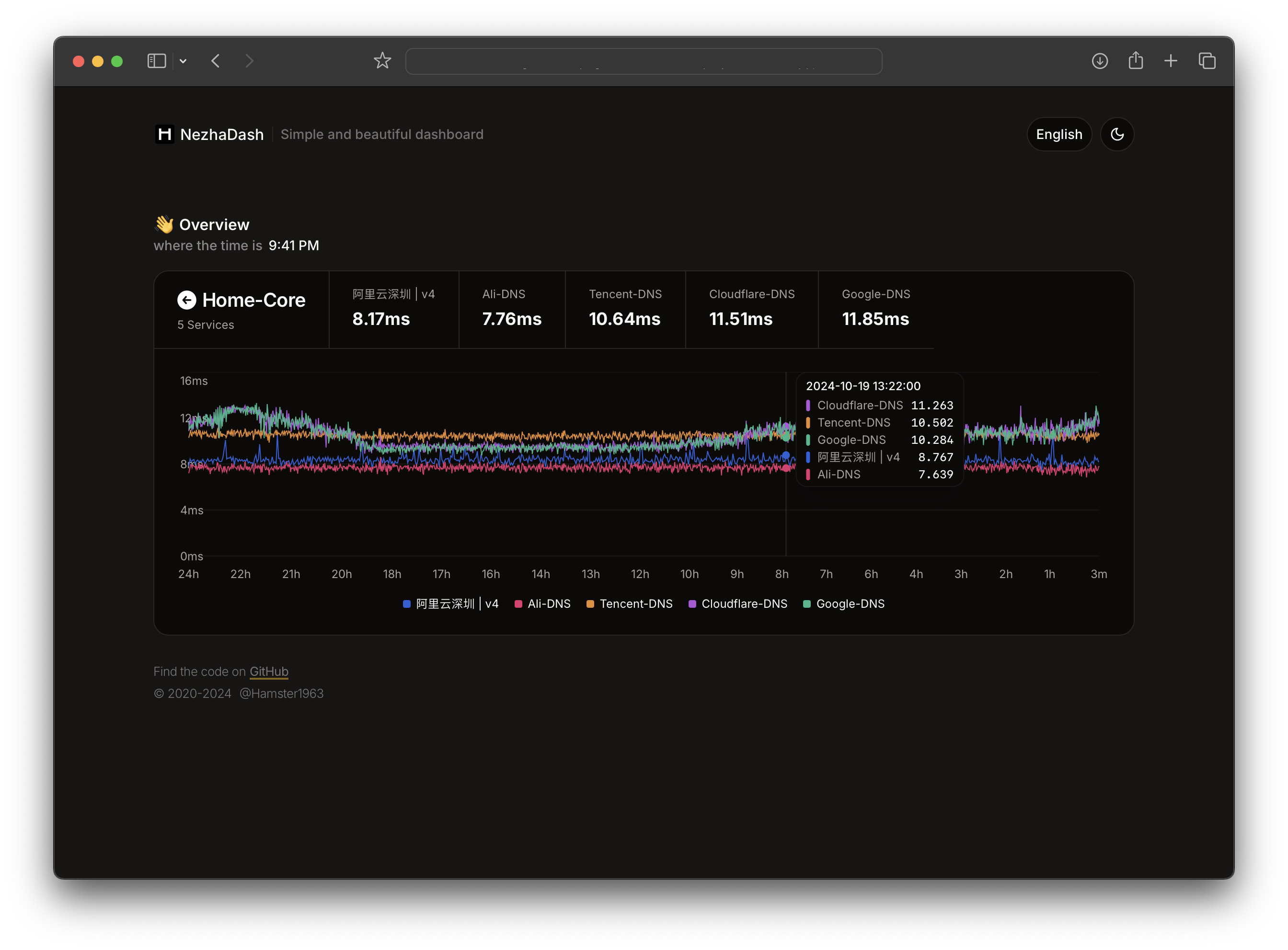Click the back arrow beside Home-Core
This screenshot has width=1288, height=950.
point(186,300)
